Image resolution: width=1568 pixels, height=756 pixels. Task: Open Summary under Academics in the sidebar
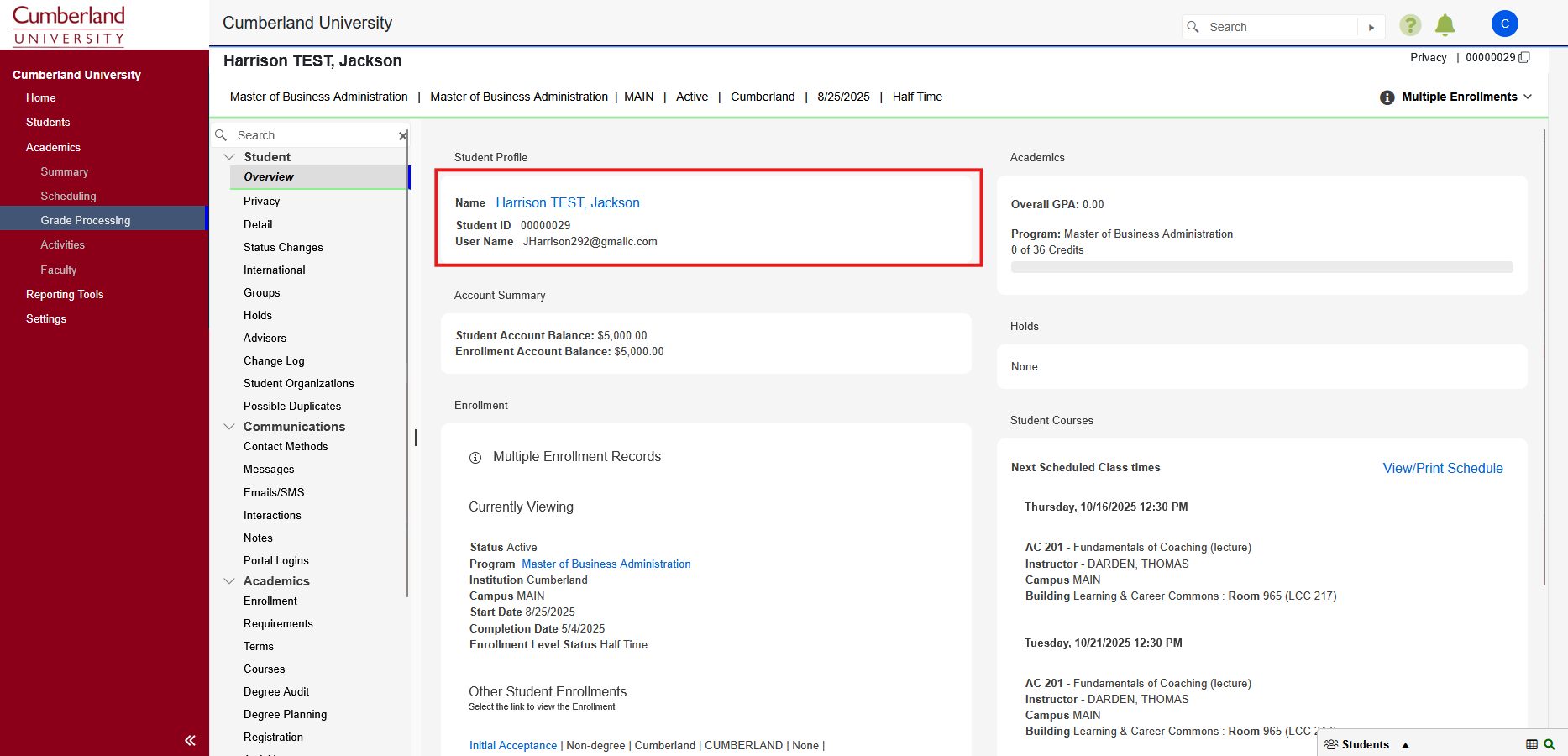point(65,171)
